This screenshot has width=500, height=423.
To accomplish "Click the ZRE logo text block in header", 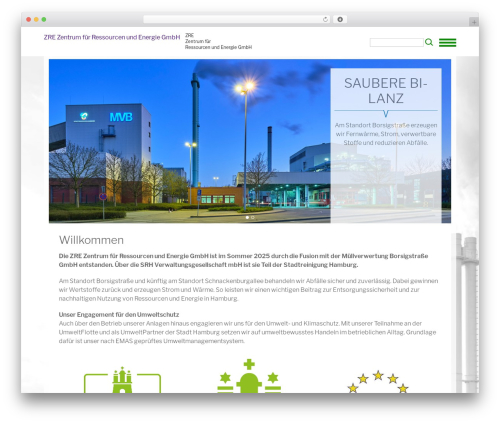I will (x=218, y=41).
